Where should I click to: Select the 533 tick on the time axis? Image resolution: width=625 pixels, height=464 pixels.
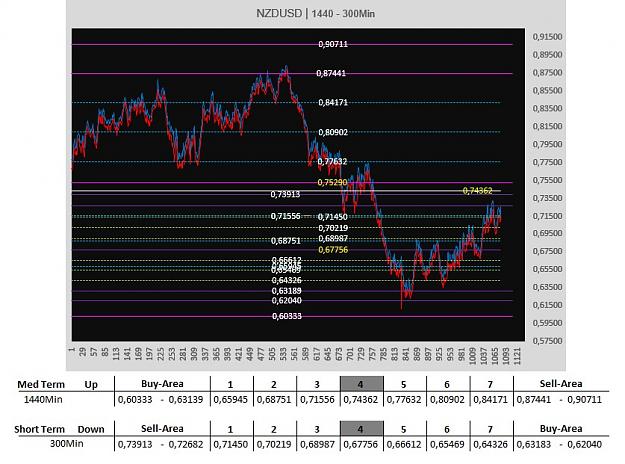point(283,354)
